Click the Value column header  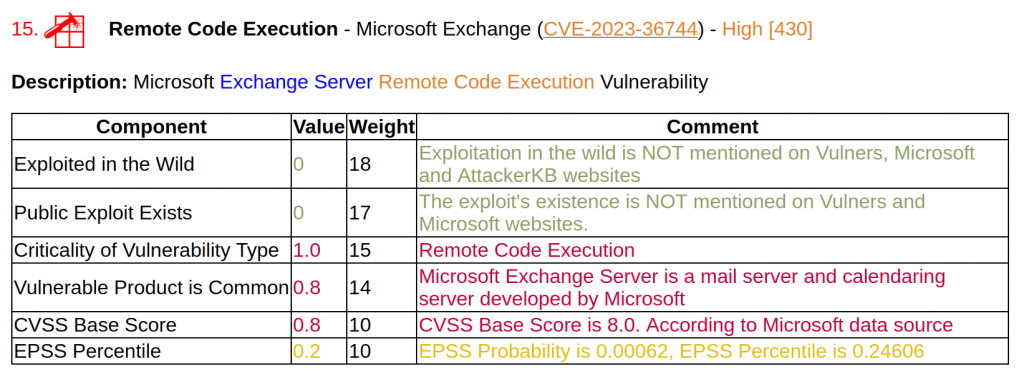318,126
